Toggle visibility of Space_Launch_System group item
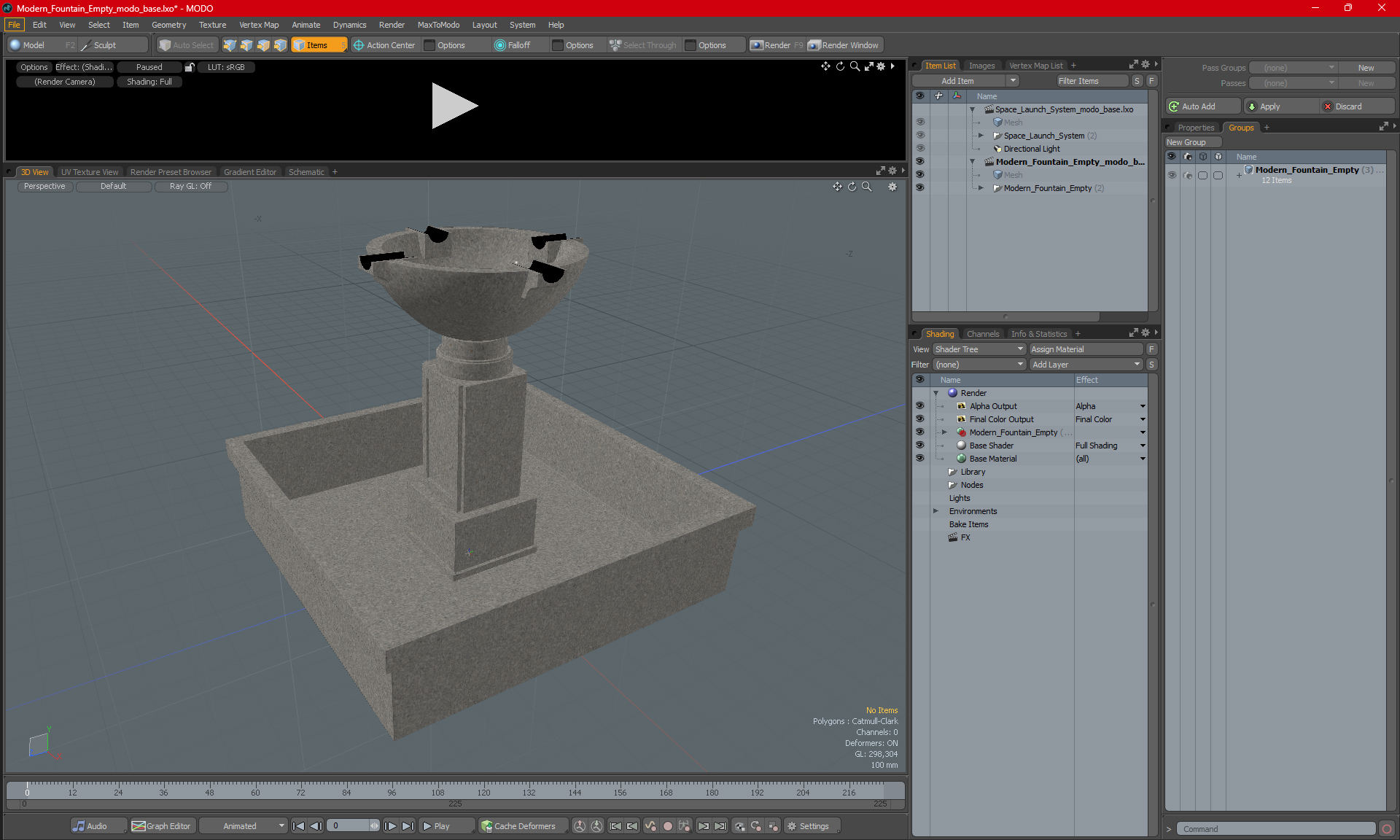 tap(919, 136)
